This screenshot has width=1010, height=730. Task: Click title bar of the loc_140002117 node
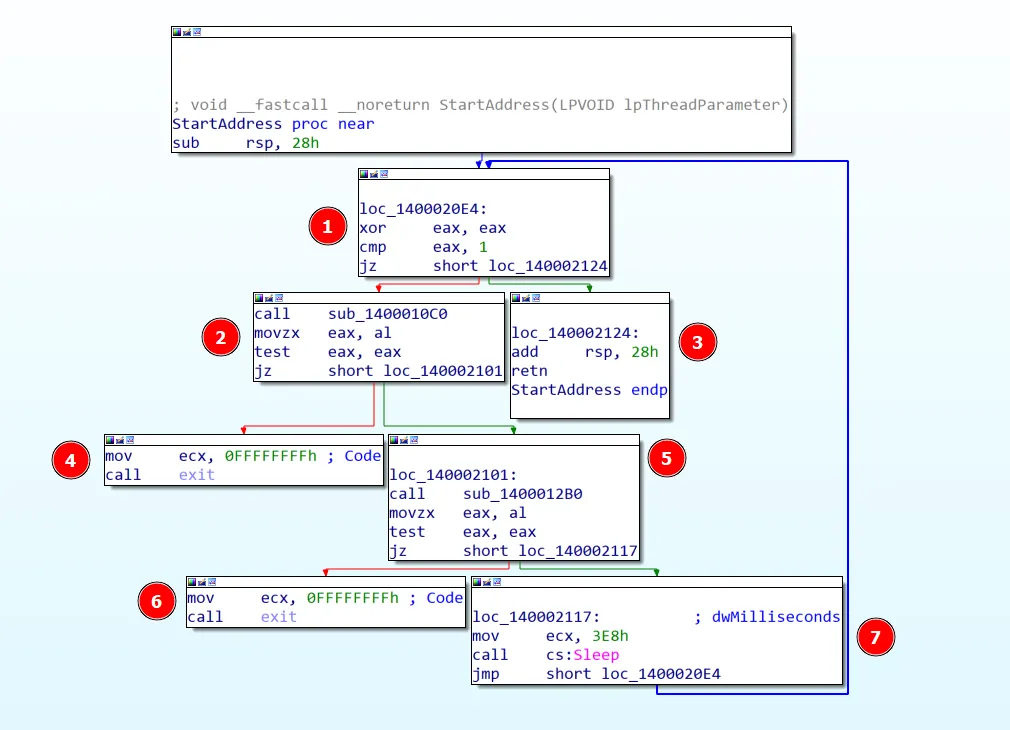[x=657, y=582]
